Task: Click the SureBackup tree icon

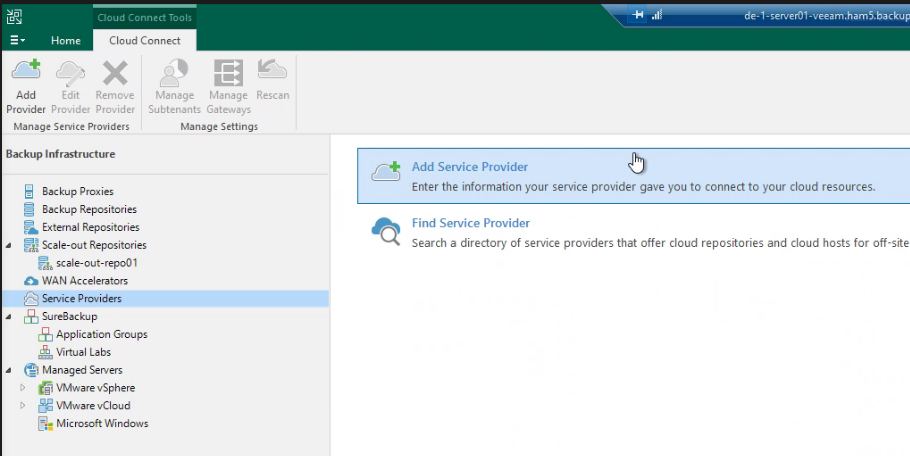Action: [31, 317]
